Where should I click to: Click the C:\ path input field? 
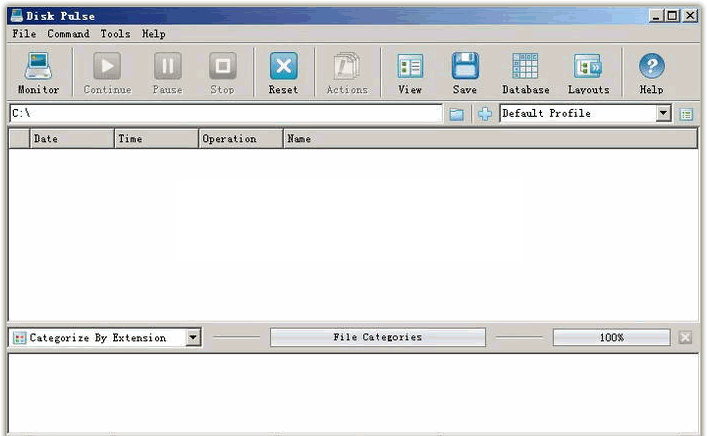tap(226, 113)
